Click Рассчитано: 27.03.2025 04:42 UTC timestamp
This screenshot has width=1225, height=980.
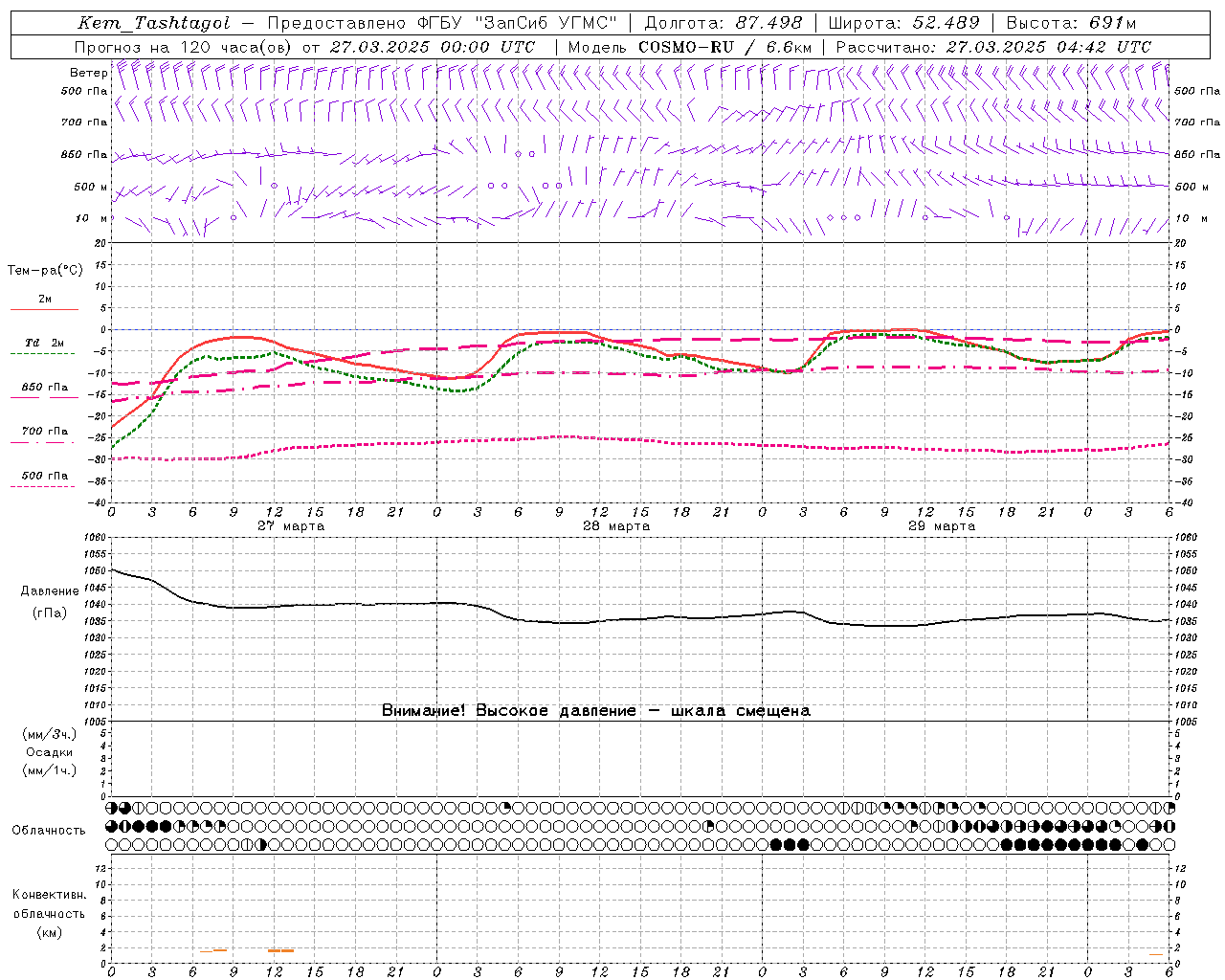tap(993, 47)
